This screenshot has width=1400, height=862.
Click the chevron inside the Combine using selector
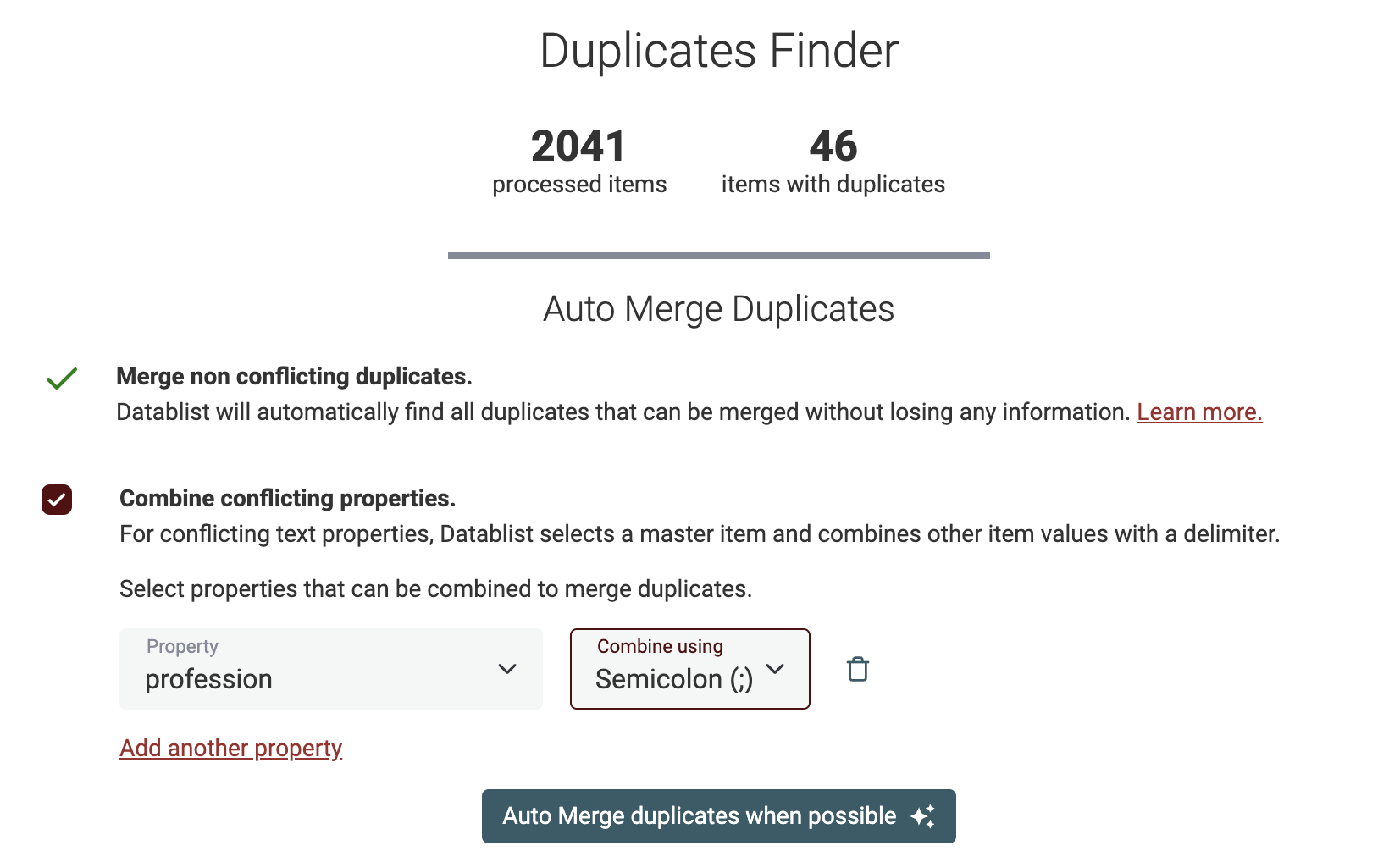[775, 669]
